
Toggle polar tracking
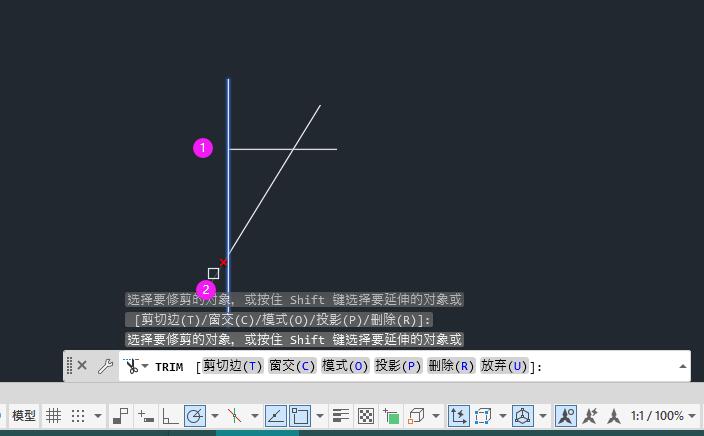(195, 415)
